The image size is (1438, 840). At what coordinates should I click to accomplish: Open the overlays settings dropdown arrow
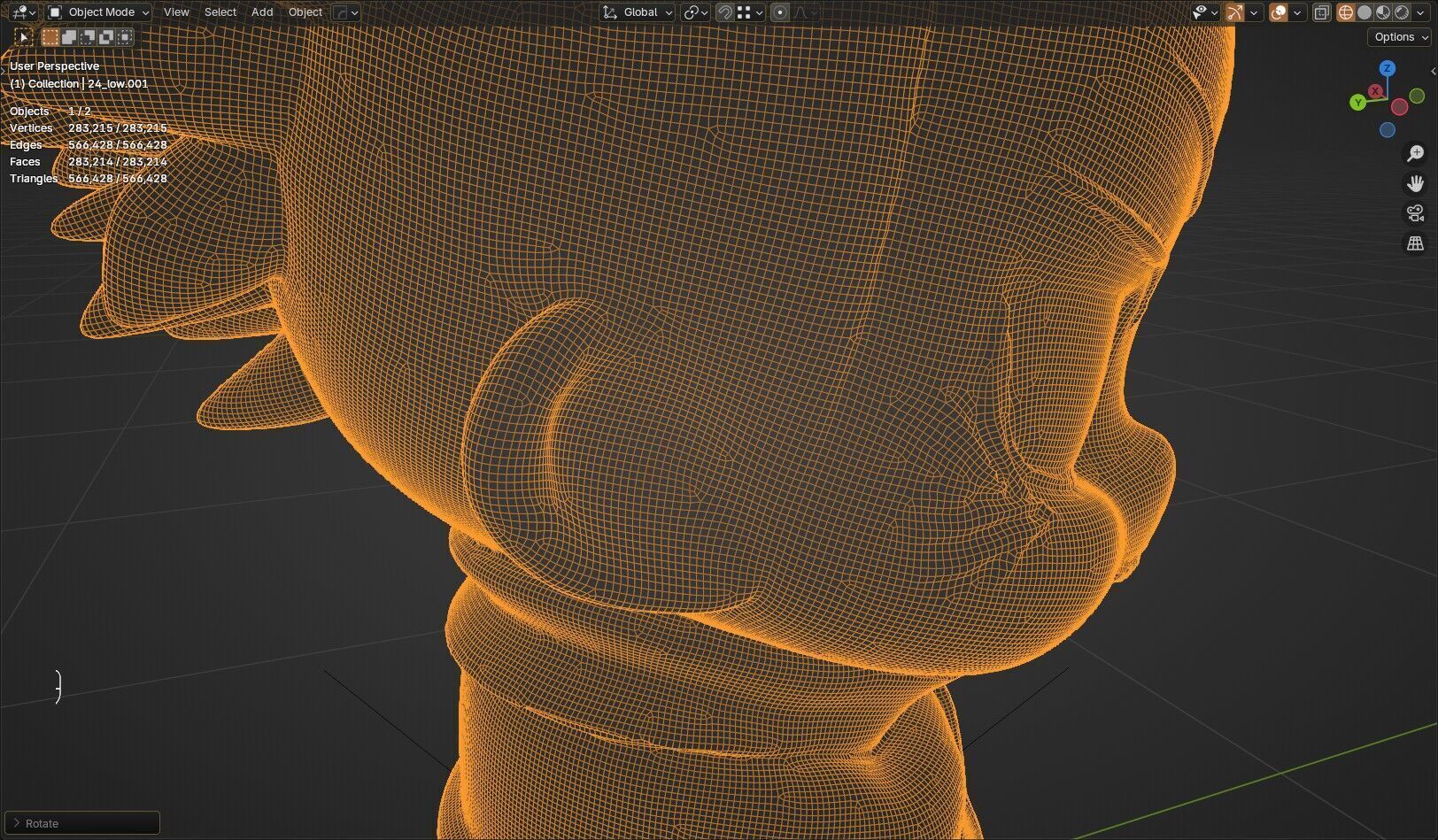pos(1297,12)
